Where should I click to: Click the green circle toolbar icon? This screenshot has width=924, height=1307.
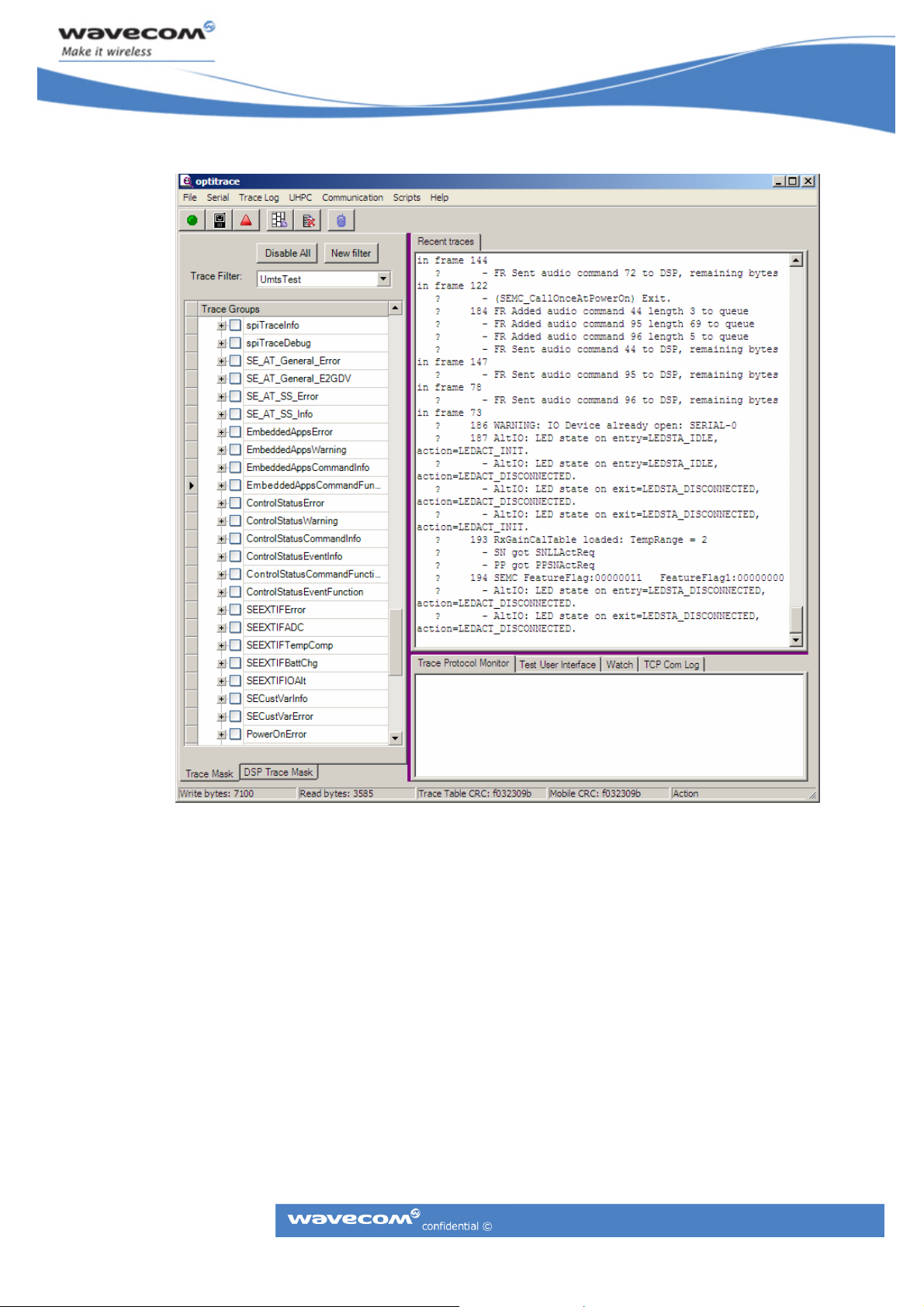coord(192,220)
